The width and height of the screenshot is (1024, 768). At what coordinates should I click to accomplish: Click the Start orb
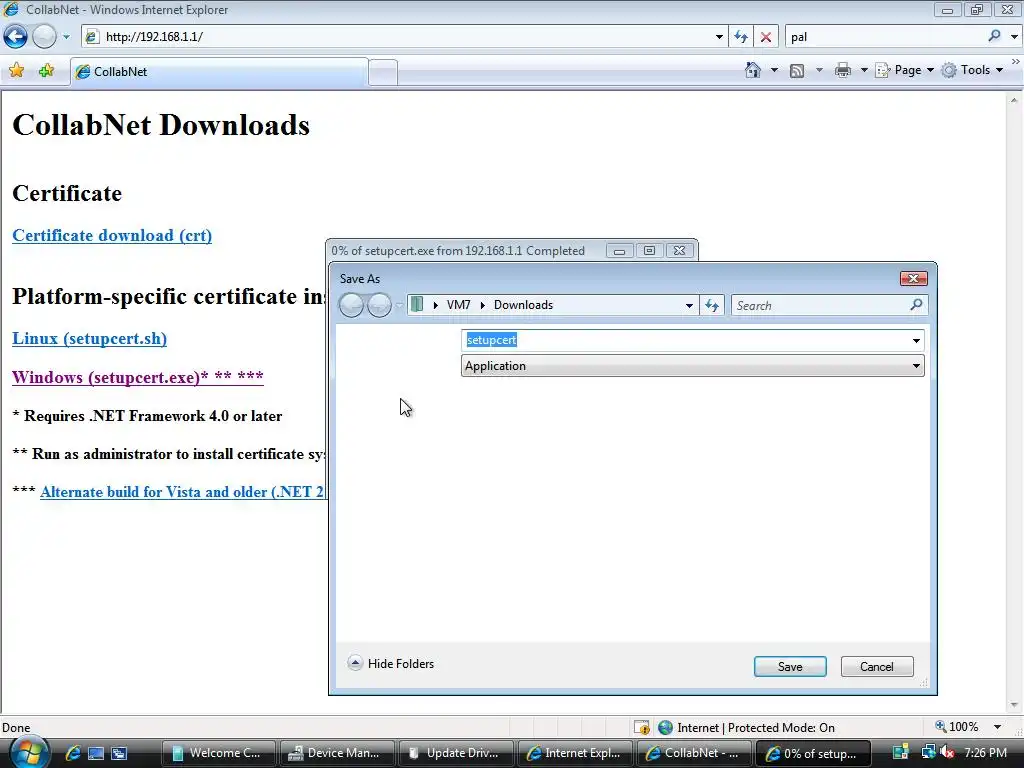pyautogui.click(x=29, y=752)
